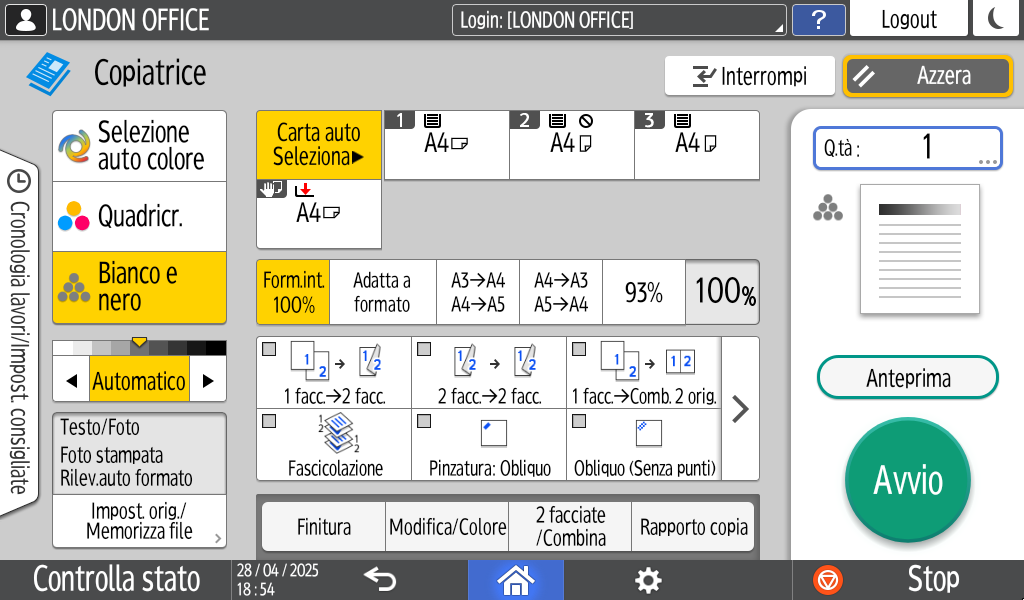Go to the home screen icon

[x=515, y=580]
